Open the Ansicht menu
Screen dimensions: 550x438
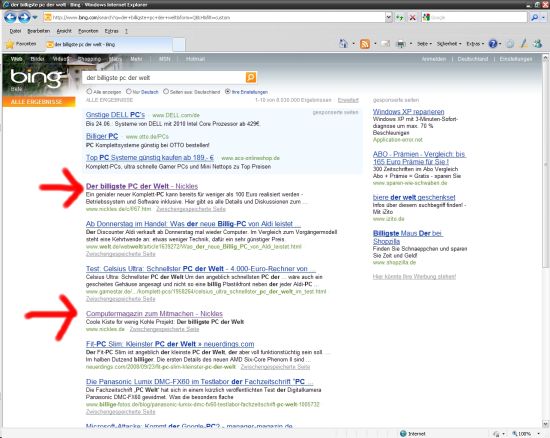(x=64, y=31)
